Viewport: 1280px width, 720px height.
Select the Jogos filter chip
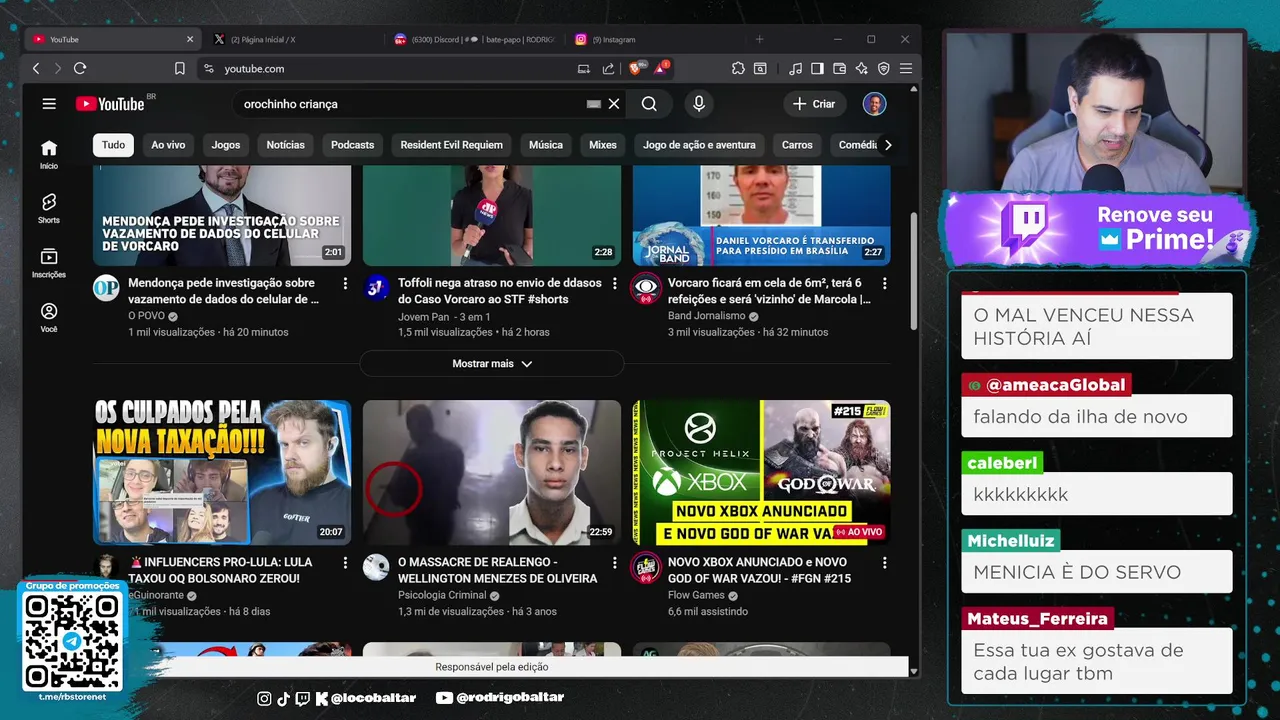226,145
